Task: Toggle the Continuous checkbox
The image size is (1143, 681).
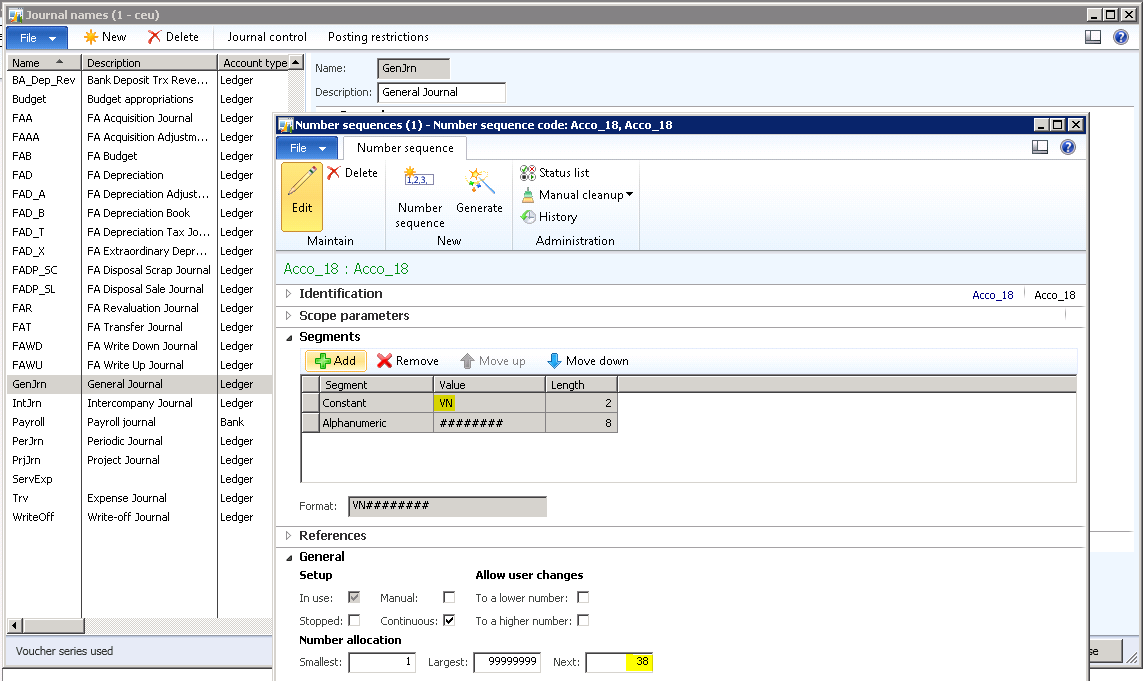Action: [x=449, y=621]
